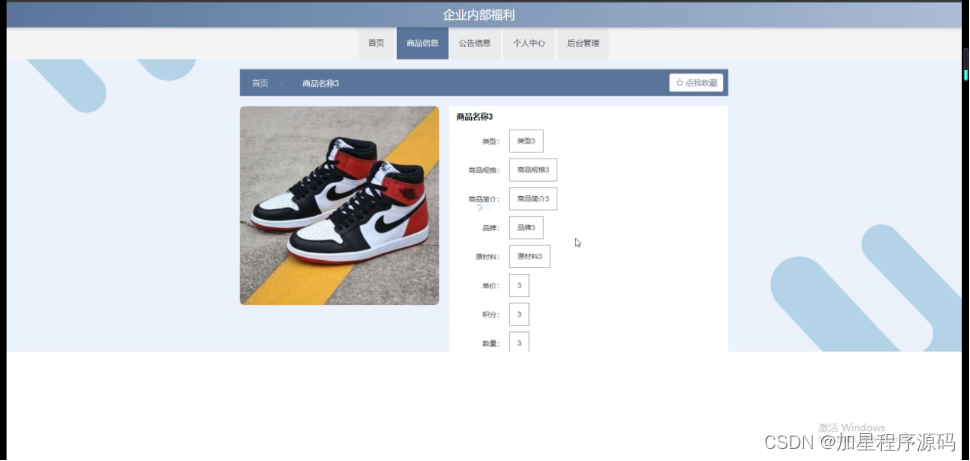
Task: Click the 点我收藏 favorite button
Action: pos(696,83)
